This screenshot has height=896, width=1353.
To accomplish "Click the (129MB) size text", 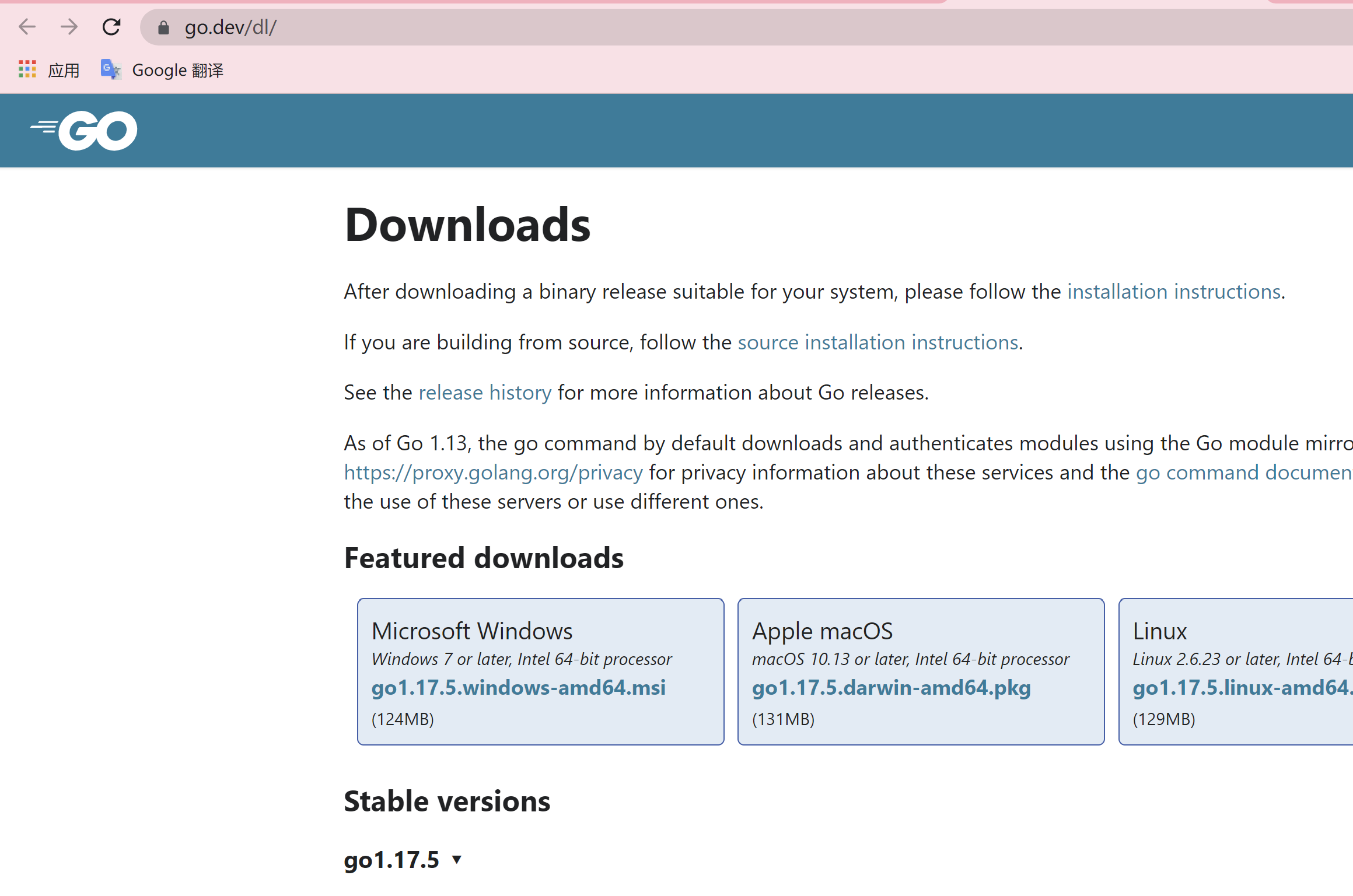I will tap(1163, 719).
